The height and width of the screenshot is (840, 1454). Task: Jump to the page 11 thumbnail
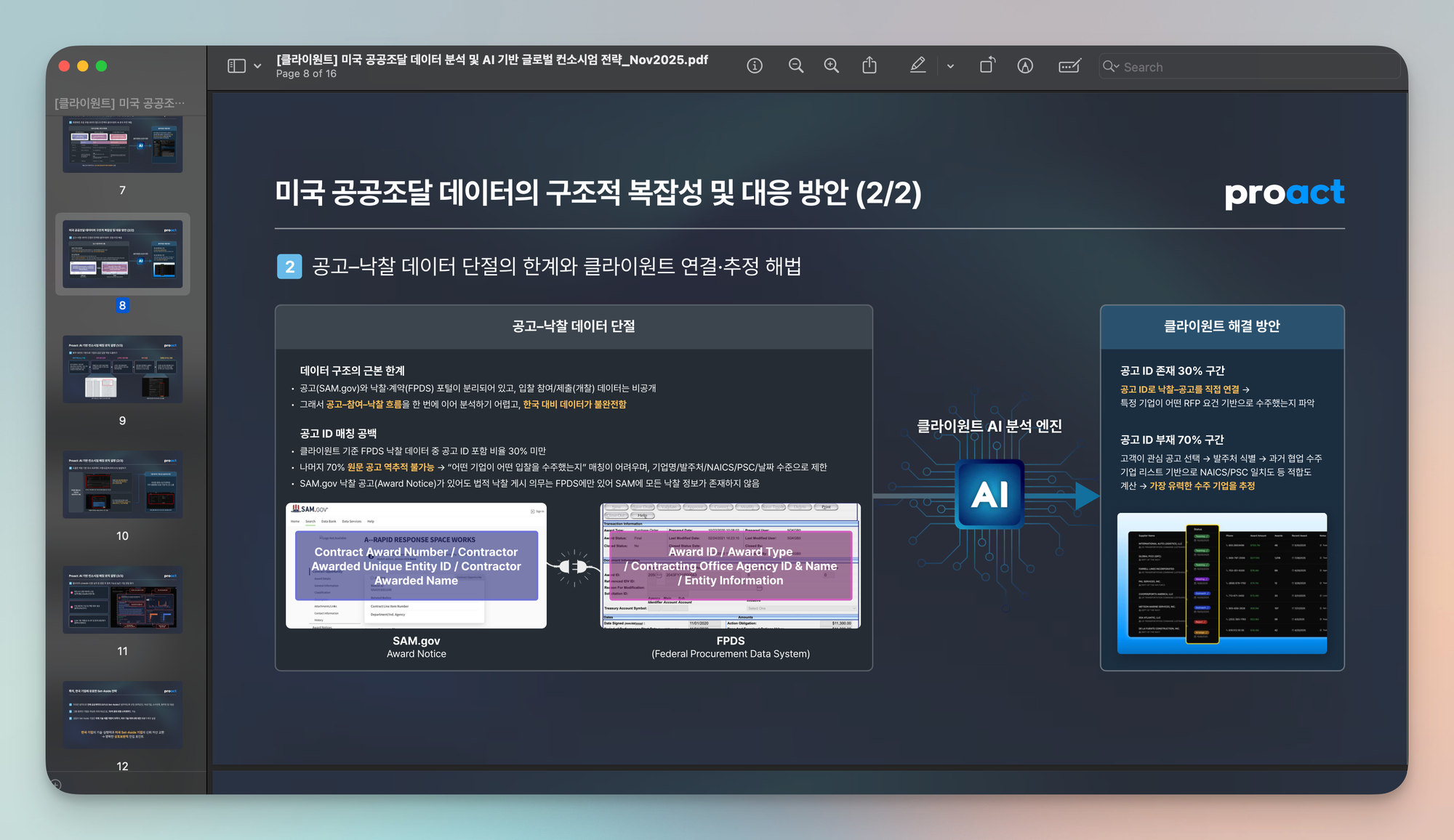(x=122, y=599)
